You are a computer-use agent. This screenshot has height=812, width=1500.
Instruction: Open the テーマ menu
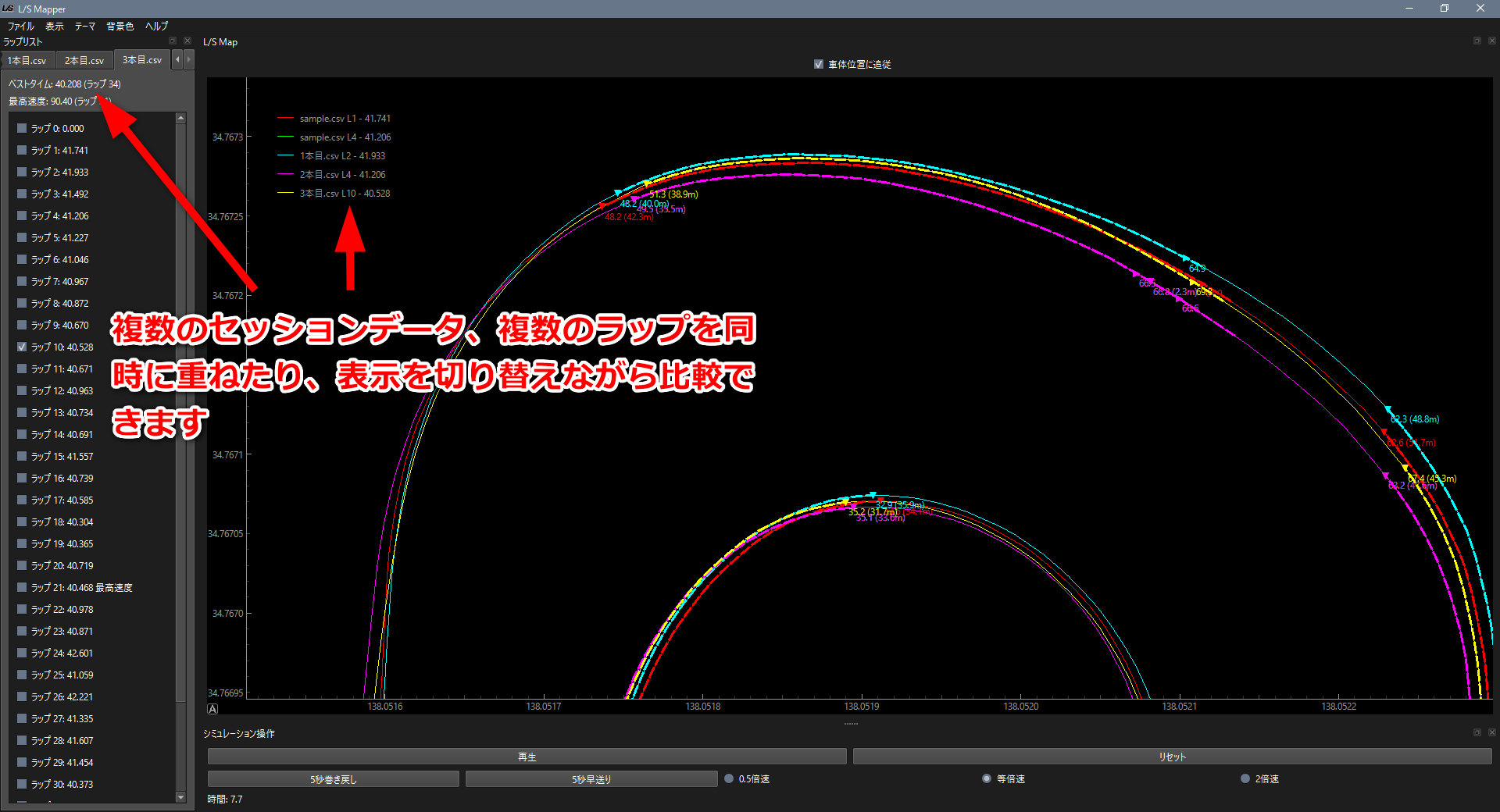84,26
